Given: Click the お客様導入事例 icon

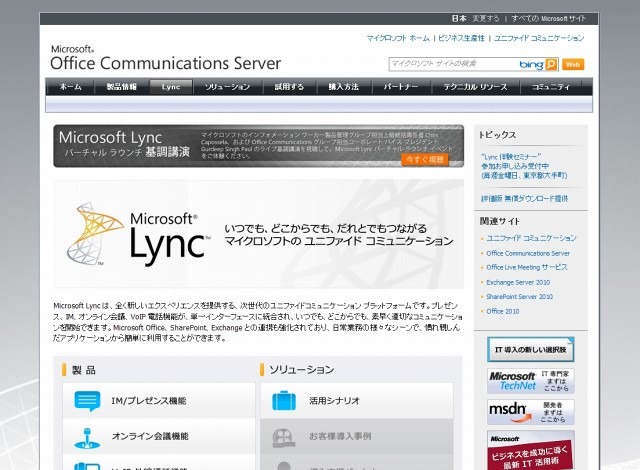Looking at the screenshot, I should tap(284, 438).
